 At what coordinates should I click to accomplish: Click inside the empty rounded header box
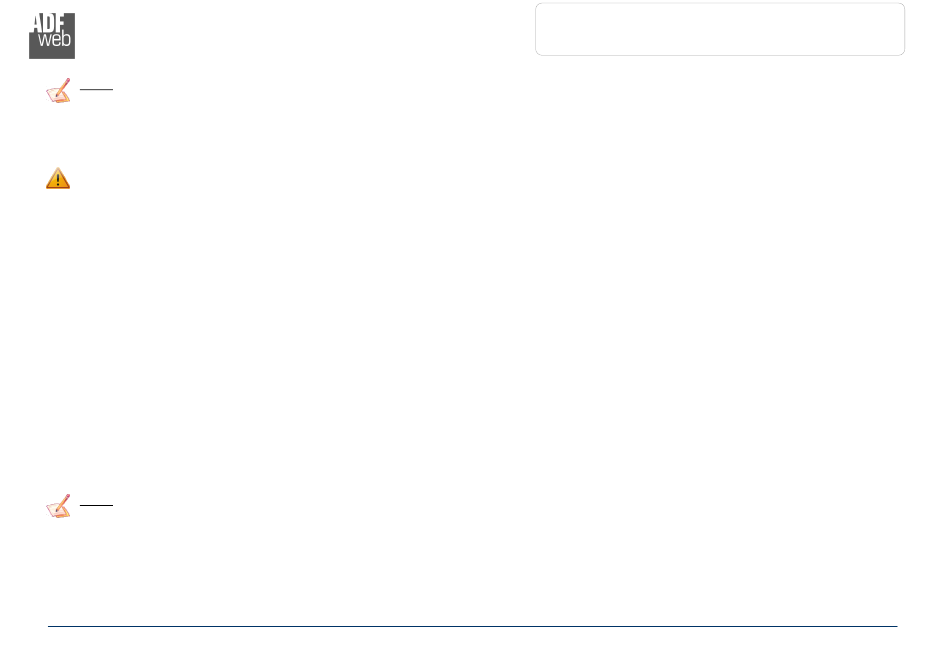pos(720,29)
